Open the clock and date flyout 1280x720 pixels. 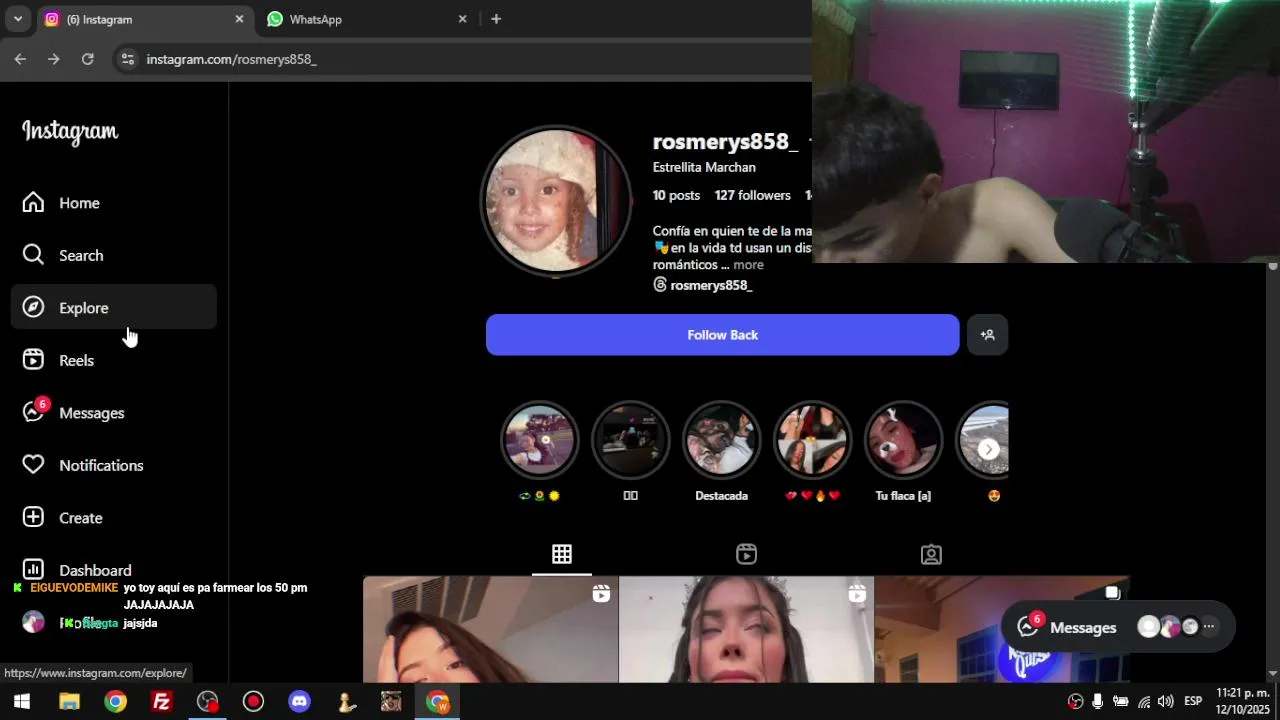pyautogui.click(x=1243, y=701)
